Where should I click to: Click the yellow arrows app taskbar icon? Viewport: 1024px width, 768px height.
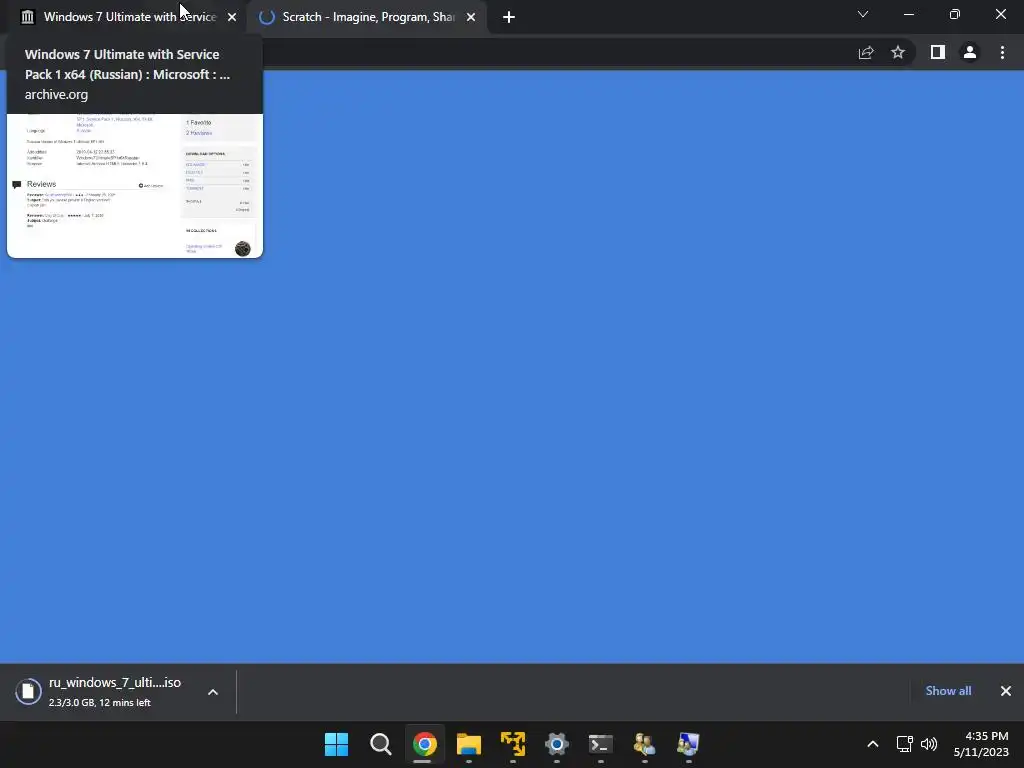pyautogui.click(x=513, y=744)
